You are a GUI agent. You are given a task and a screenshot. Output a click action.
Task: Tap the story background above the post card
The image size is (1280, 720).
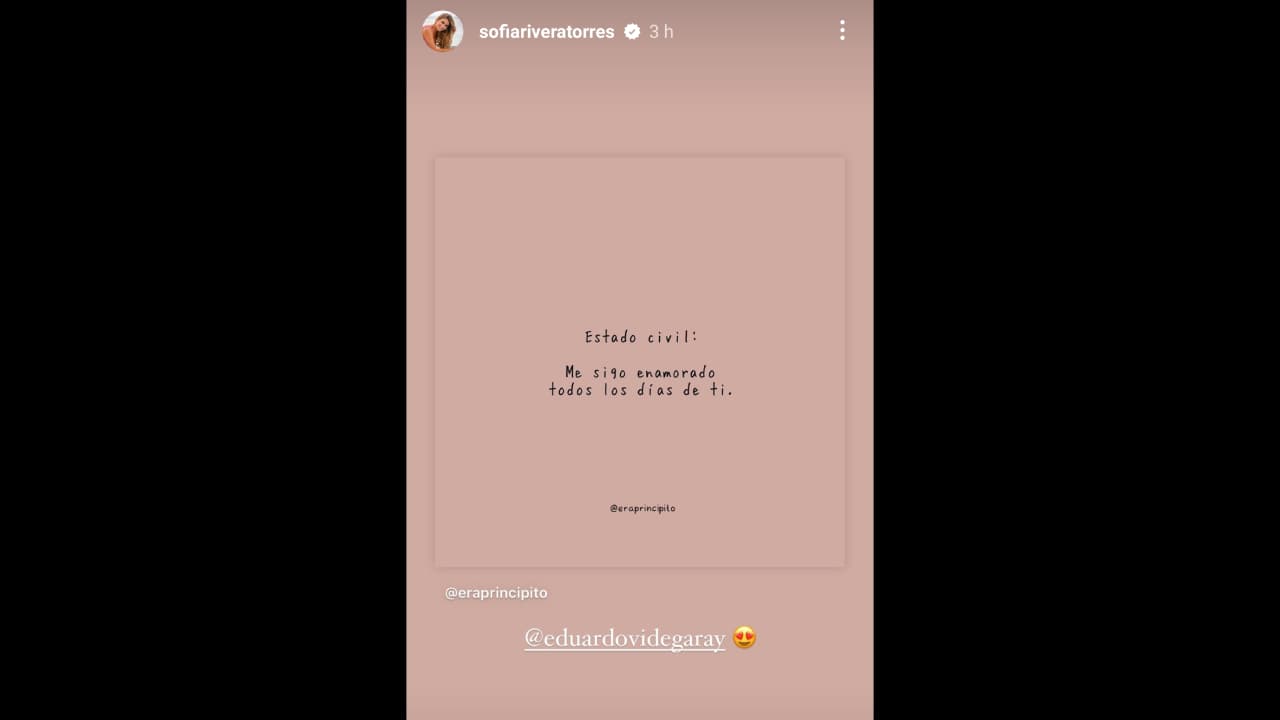click(640, 105)
